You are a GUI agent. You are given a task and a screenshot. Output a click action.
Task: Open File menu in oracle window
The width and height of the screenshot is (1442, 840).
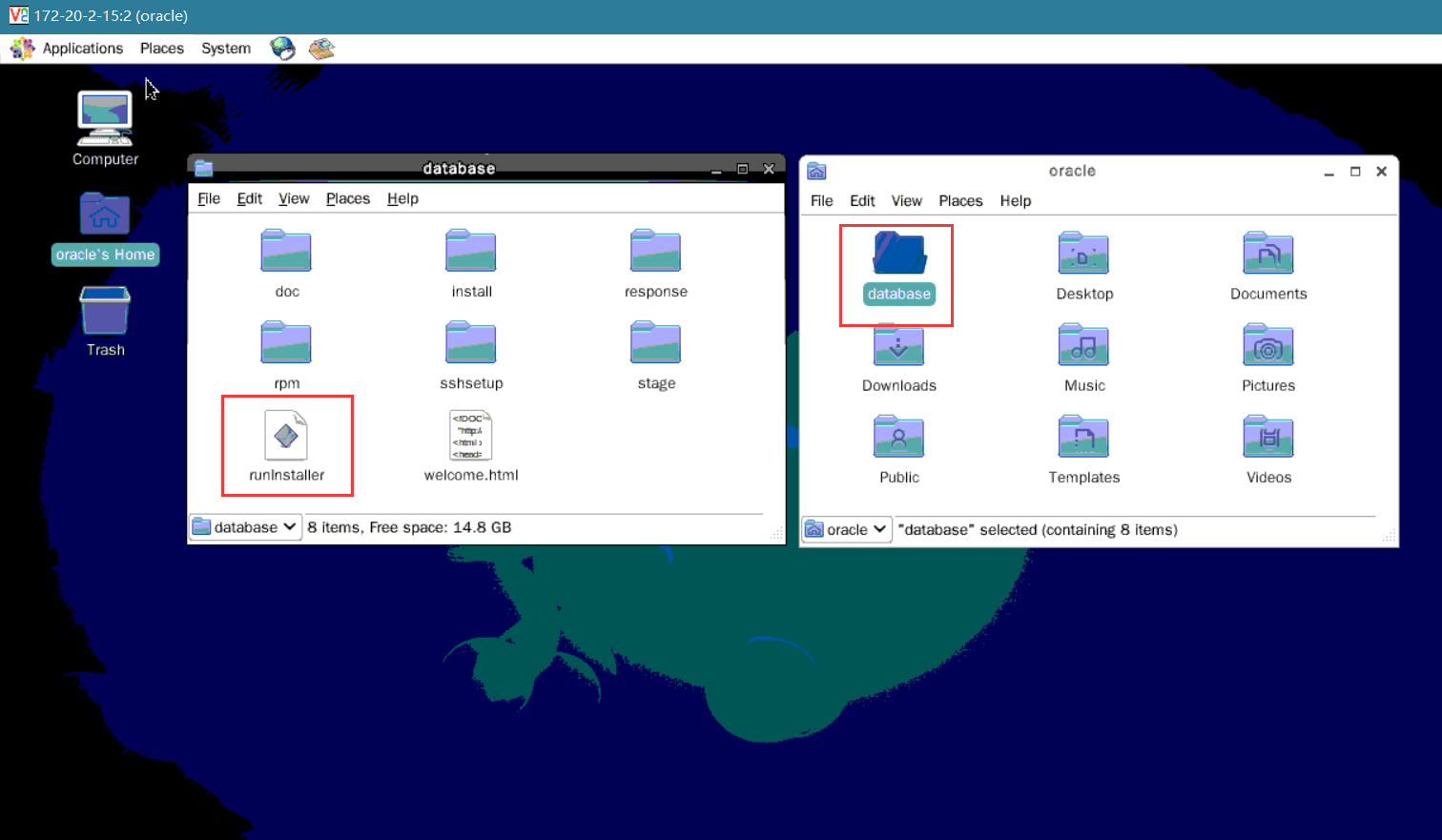(821, 200)
